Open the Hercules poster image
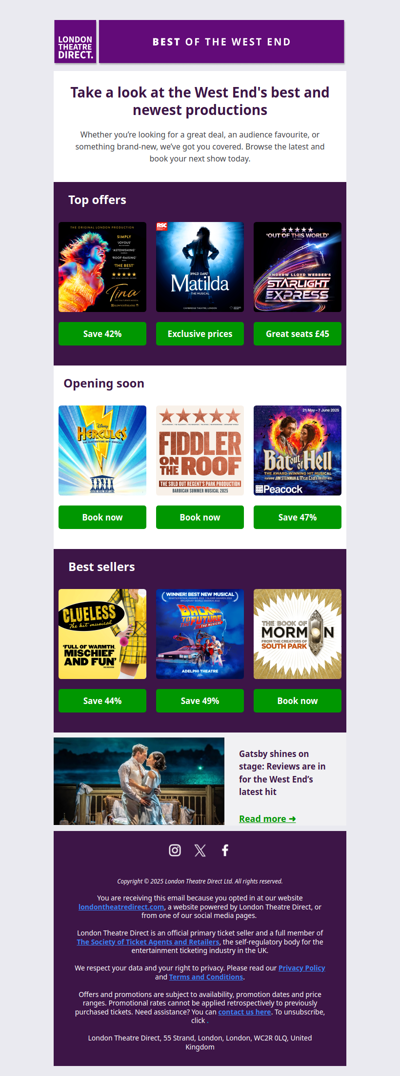Viewport: 400px width, 1076px height. [x=102, y=450]
